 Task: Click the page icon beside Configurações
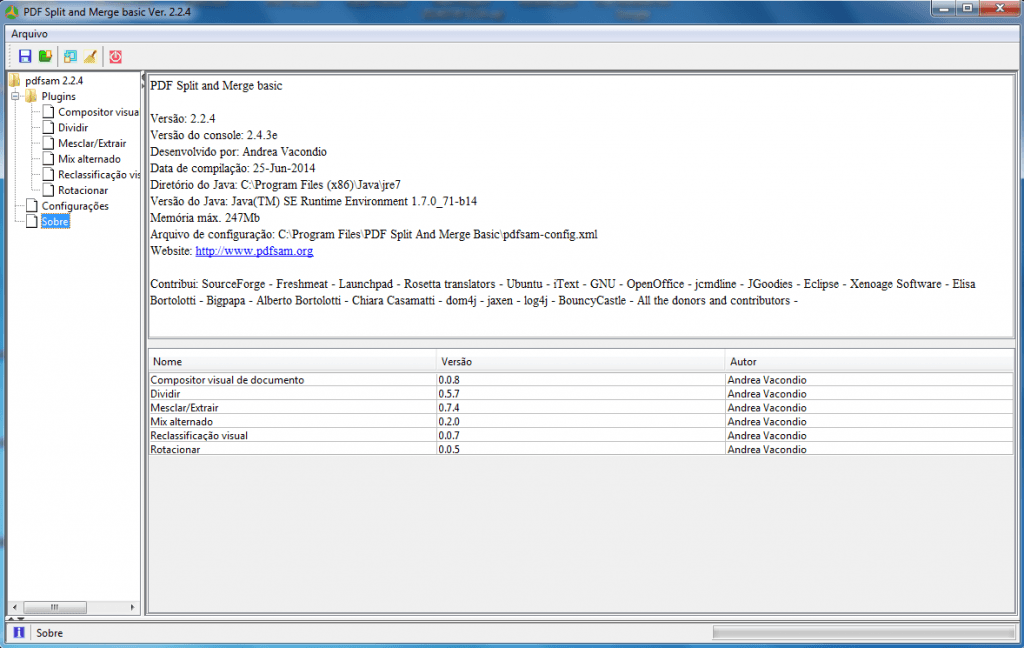[x=32, y=206]
